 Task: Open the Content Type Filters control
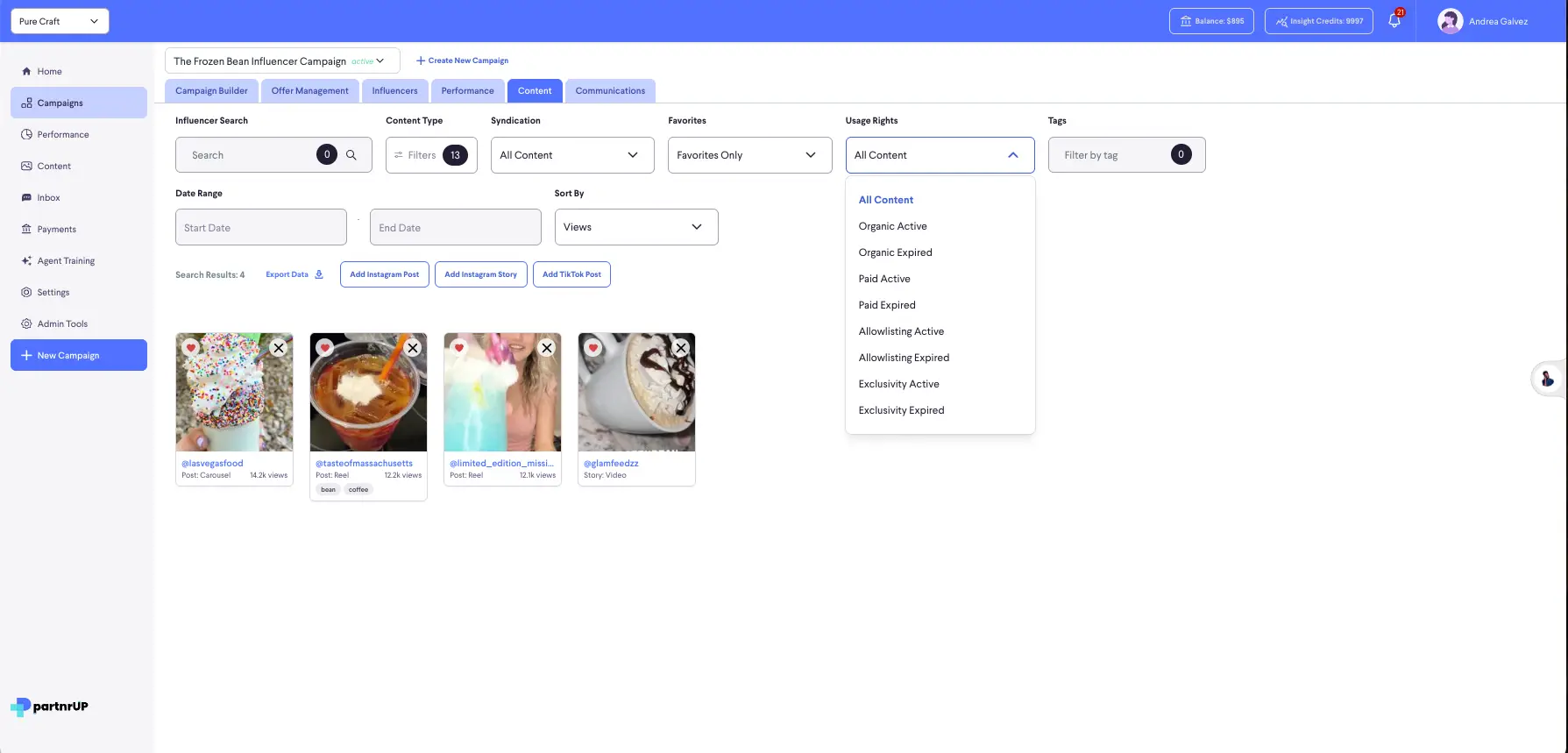(x=431, y=155)
